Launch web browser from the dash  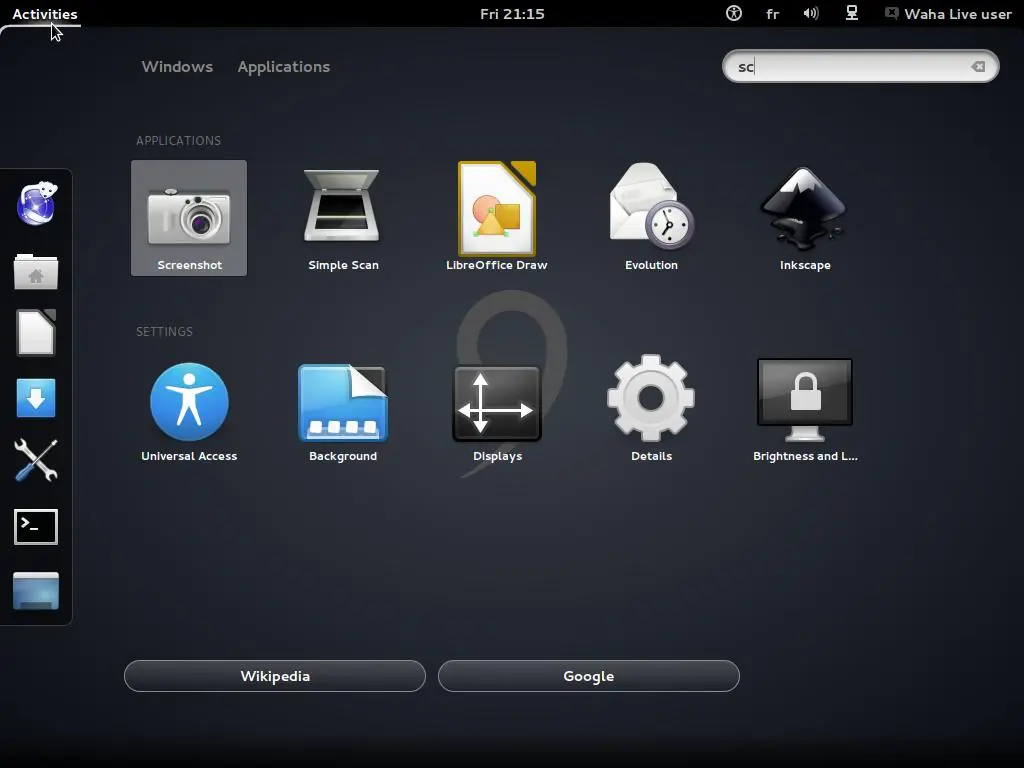pos(36,204)
